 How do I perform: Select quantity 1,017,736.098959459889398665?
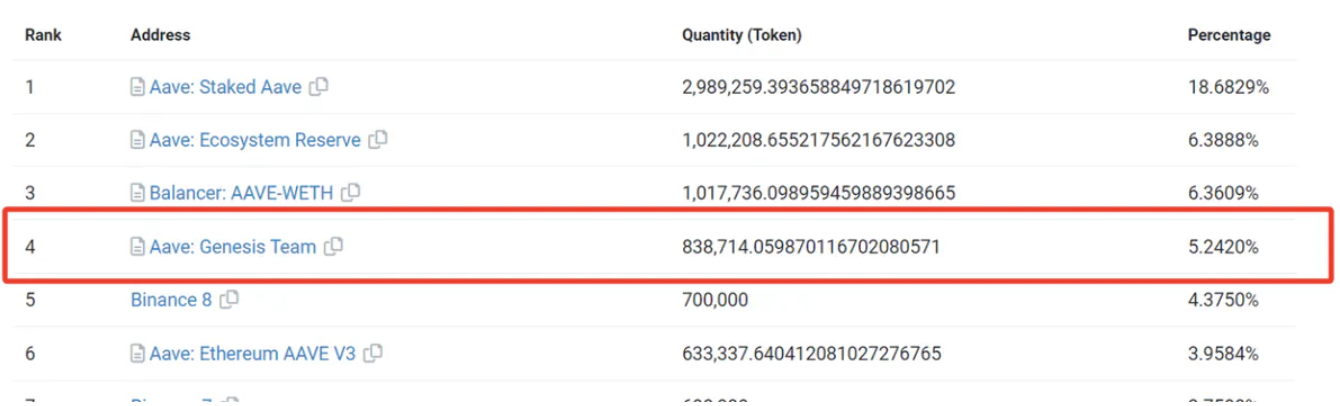click(818, 193)
